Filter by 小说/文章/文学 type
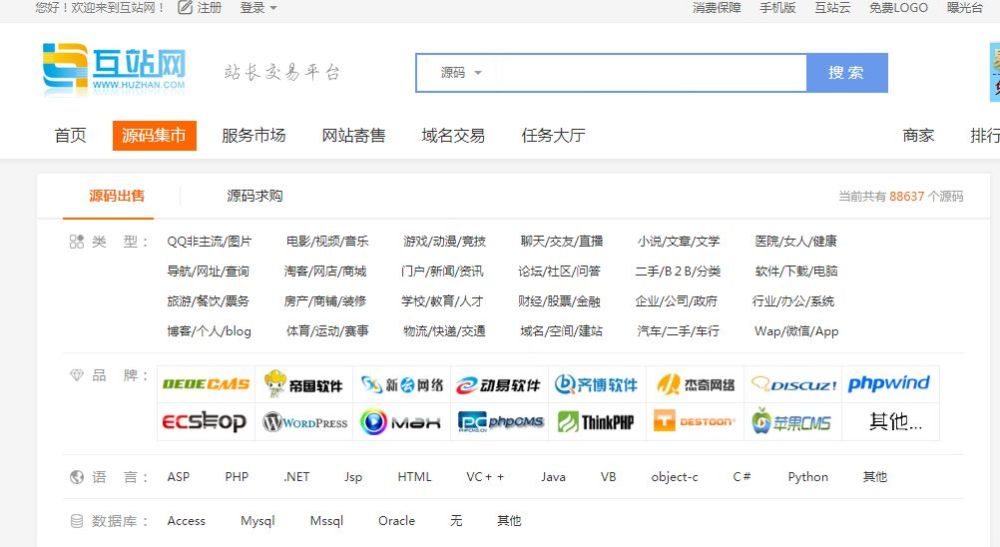 (x=679, y=242)
